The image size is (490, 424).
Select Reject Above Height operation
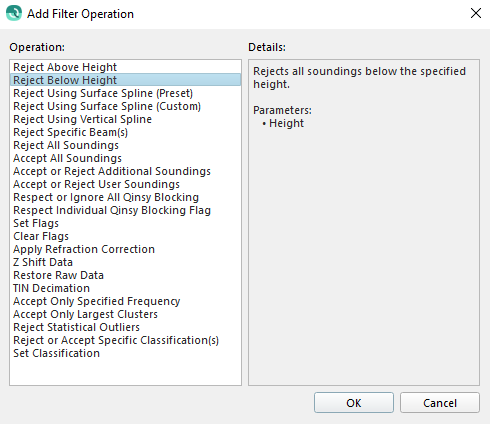click(125, 67)
